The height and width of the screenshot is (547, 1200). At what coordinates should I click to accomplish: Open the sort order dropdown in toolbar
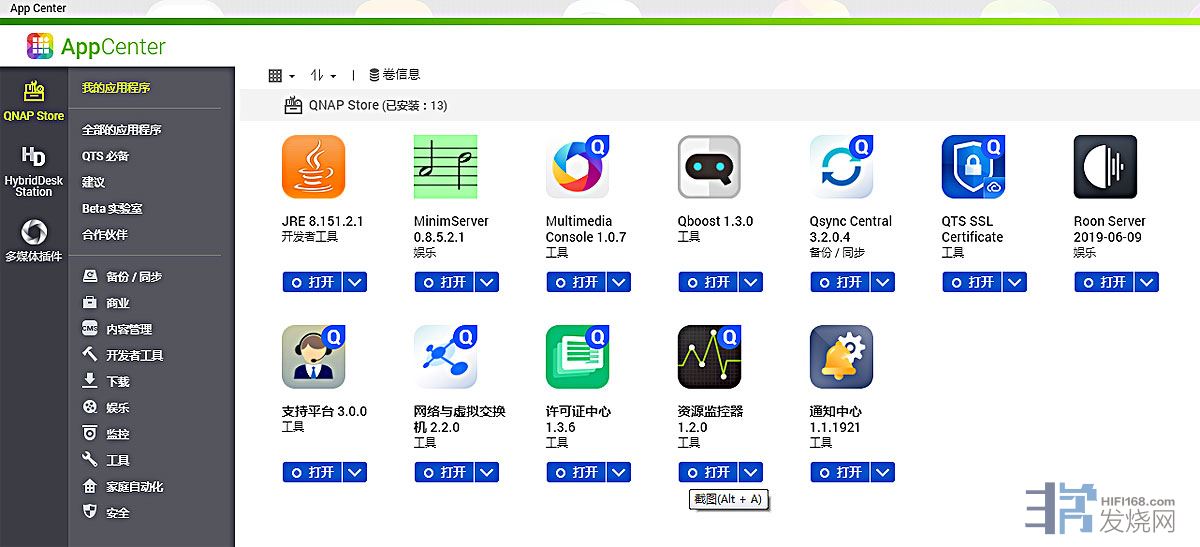pos(322,76)
